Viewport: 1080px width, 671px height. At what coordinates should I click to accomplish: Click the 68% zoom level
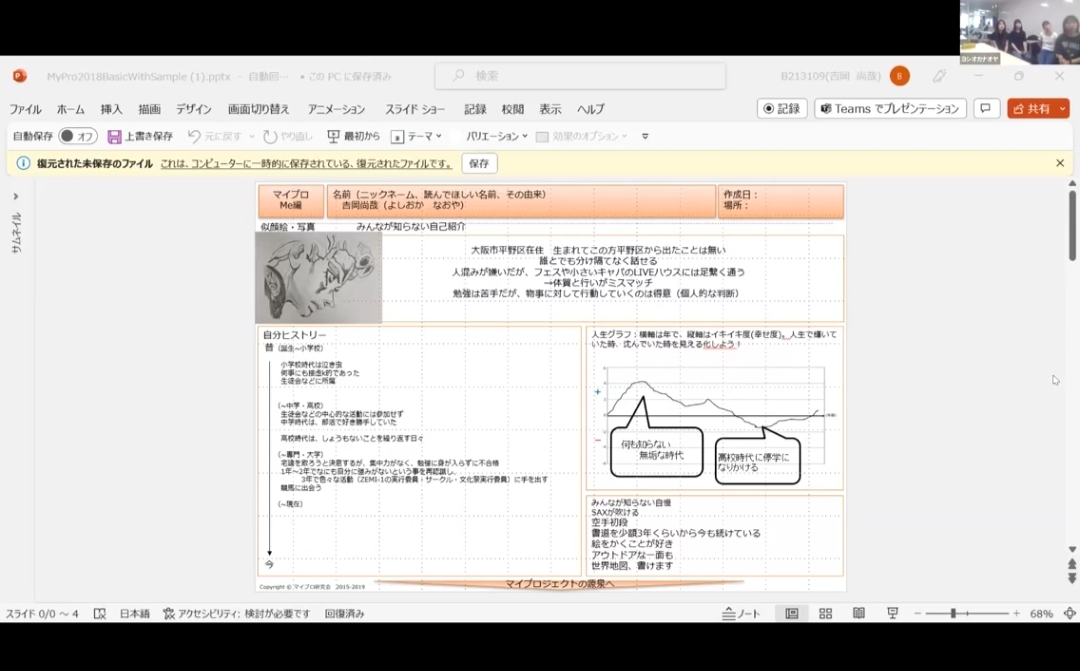[x=1041, y=613]
